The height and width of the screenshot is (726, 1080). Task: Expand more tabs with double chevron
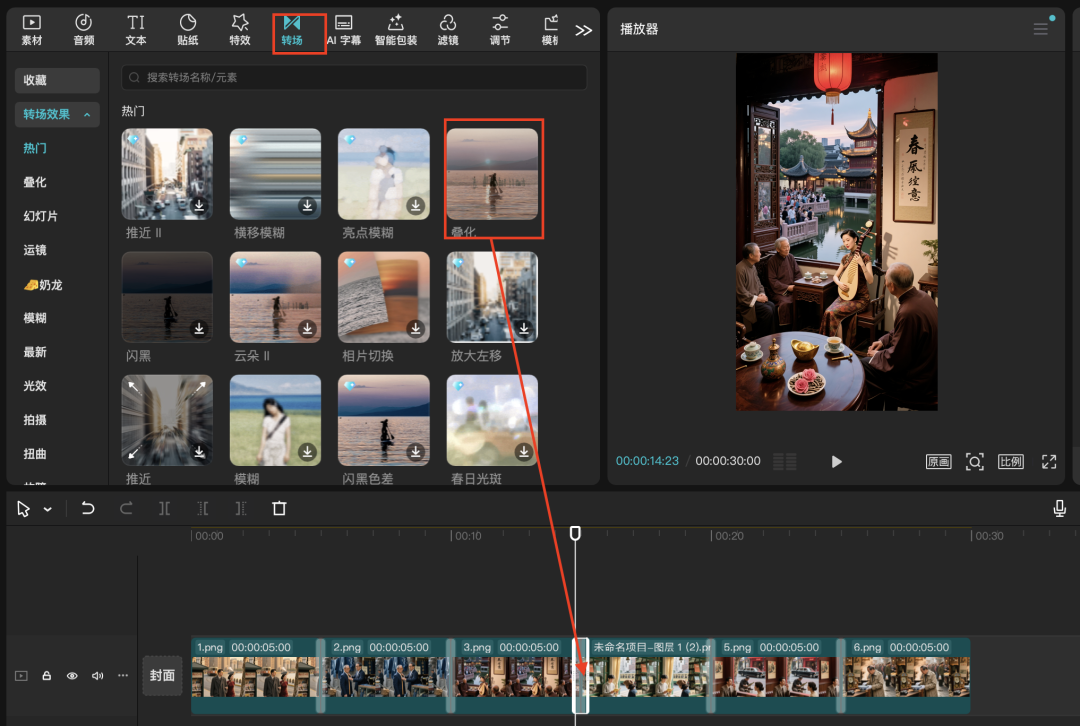pyautogui.click(x=584, y=30)
